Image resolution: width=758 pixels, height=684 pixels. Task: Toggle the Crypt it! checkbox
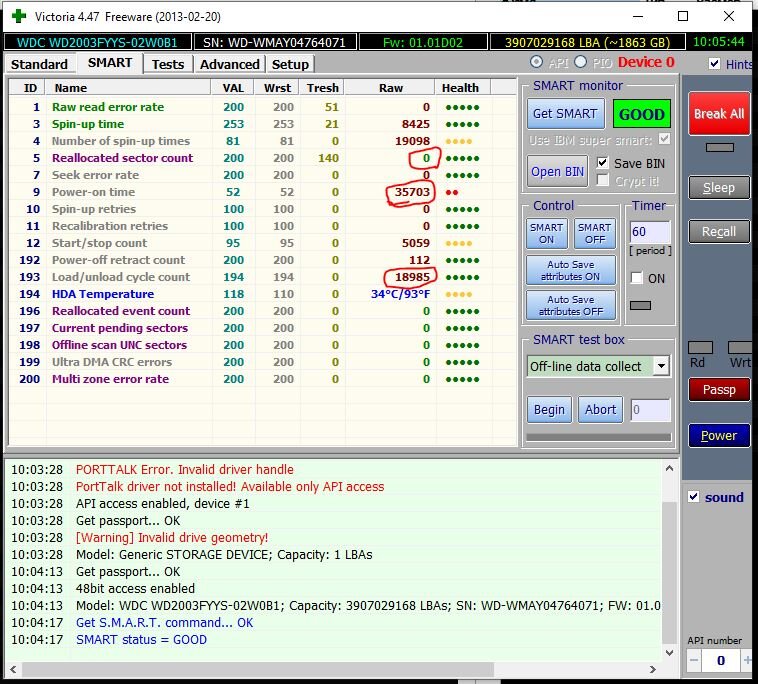[x=602, y=180]
